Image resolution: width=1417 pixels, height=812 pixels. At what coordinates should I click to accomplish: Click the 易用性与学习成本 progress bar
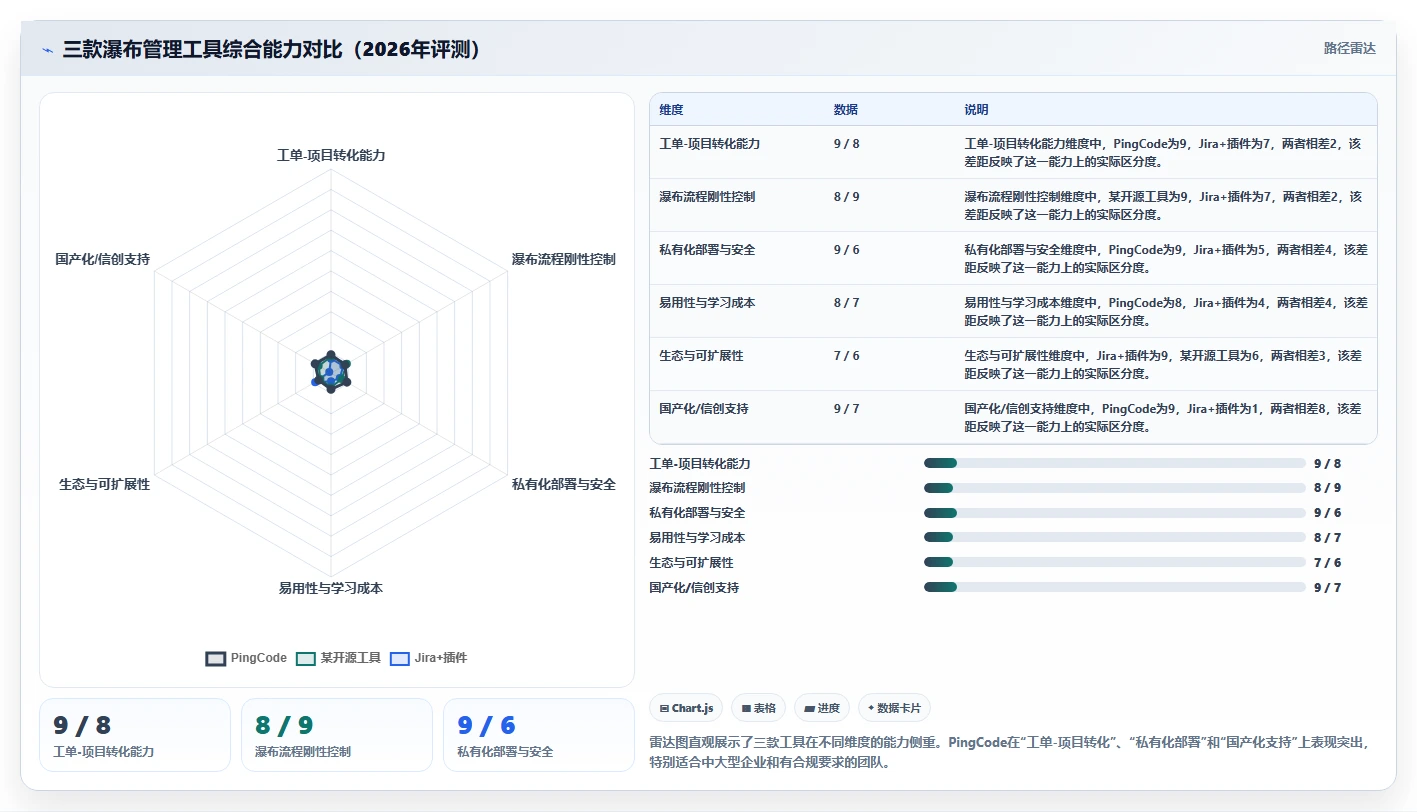(x=1115, y=538)
